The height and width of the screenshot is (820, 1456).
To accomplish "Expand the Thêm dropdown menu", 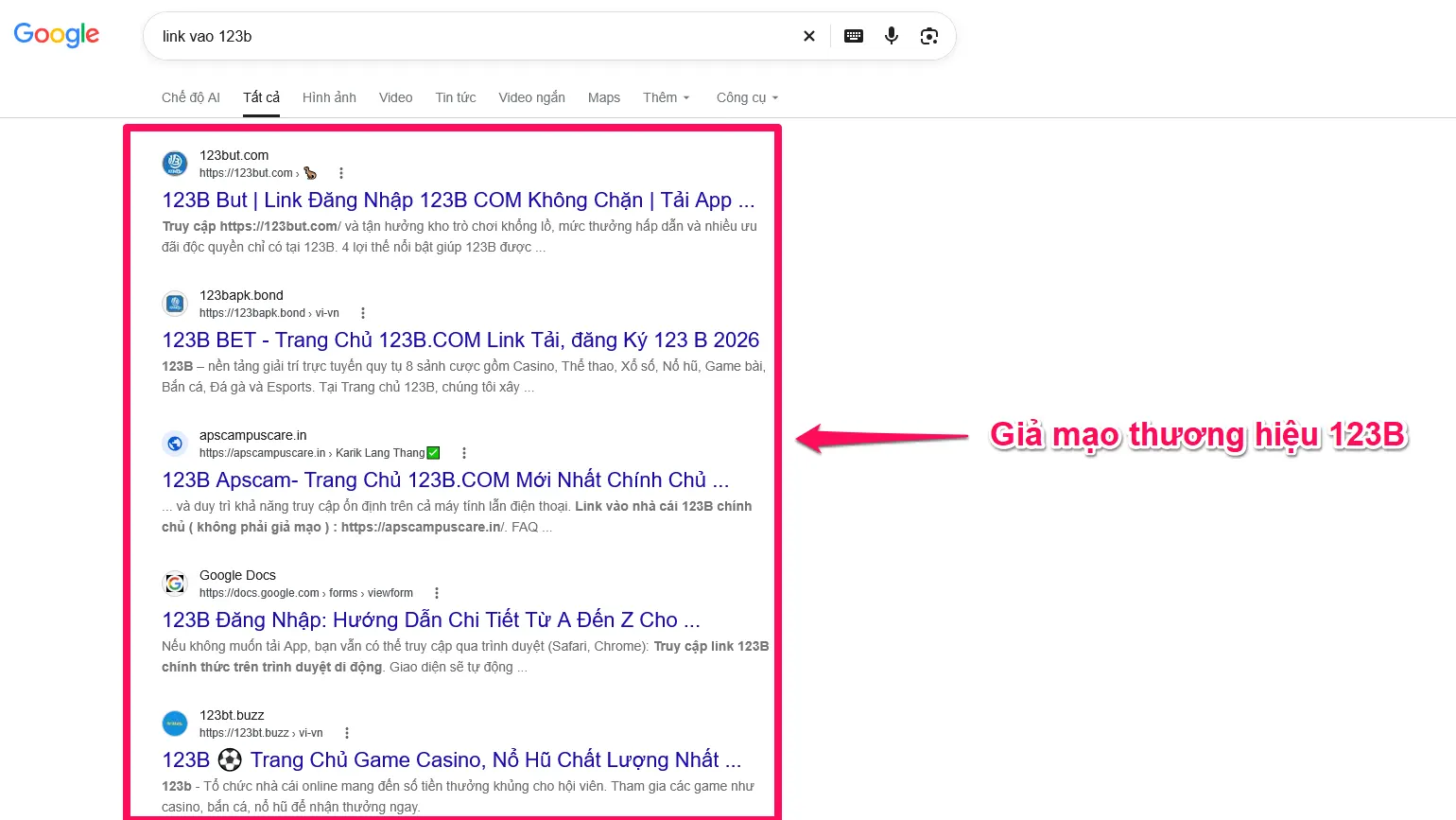I will coord(667,97).
